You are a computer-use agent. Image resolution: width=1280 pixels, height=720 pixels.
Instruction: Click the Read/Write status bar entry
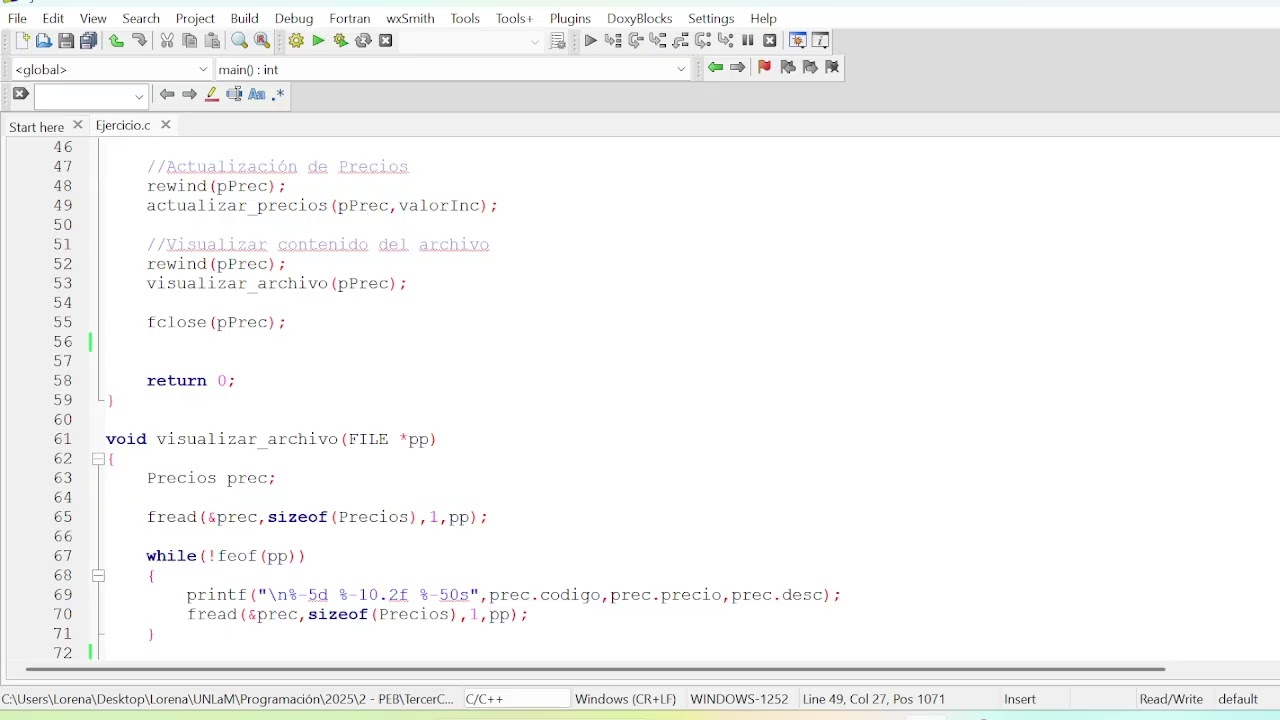(x=1171, y=699)
